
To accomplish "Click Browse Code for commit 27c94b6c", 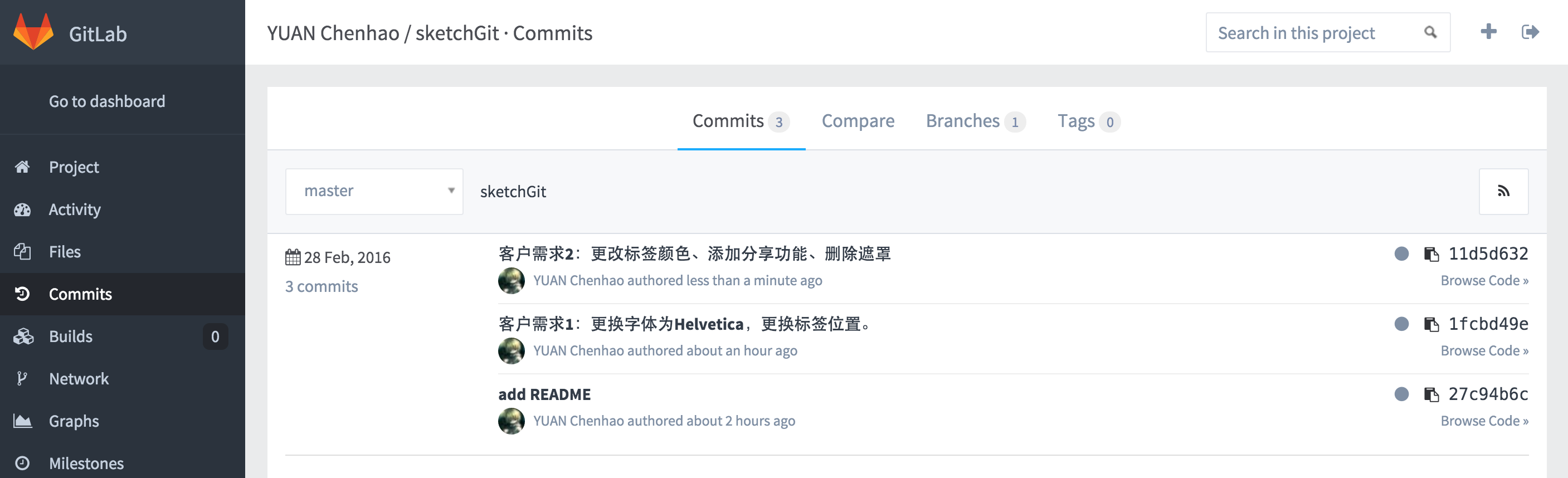I will pos(1484,421).
